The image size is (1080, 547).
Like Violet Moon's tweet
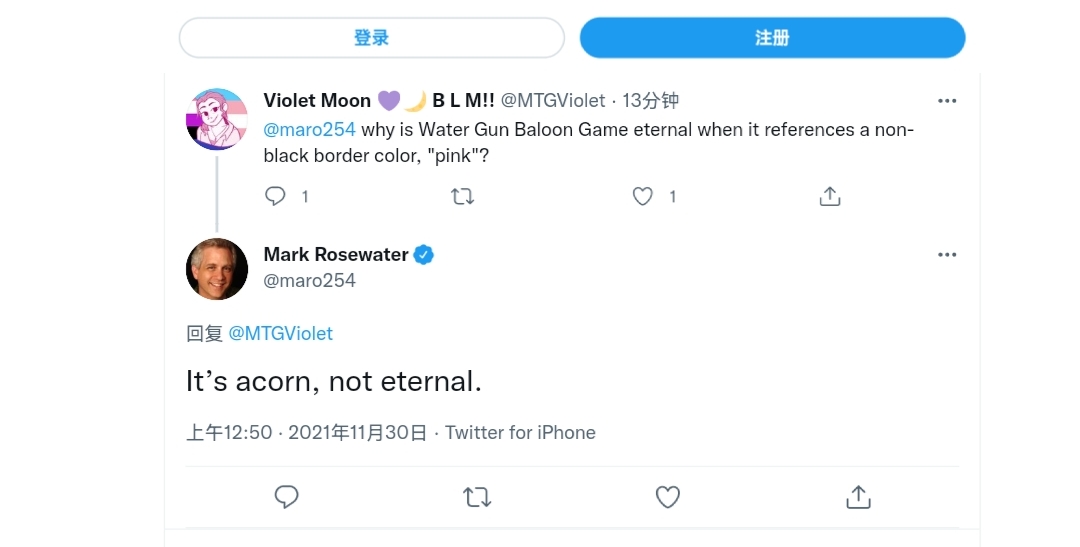coord(643,197)
